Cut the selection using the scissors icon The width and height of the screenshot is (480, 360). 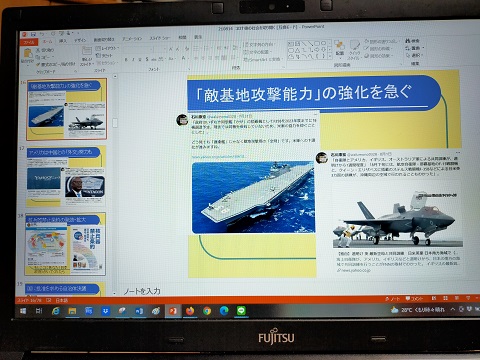click(x=45, y=50)
